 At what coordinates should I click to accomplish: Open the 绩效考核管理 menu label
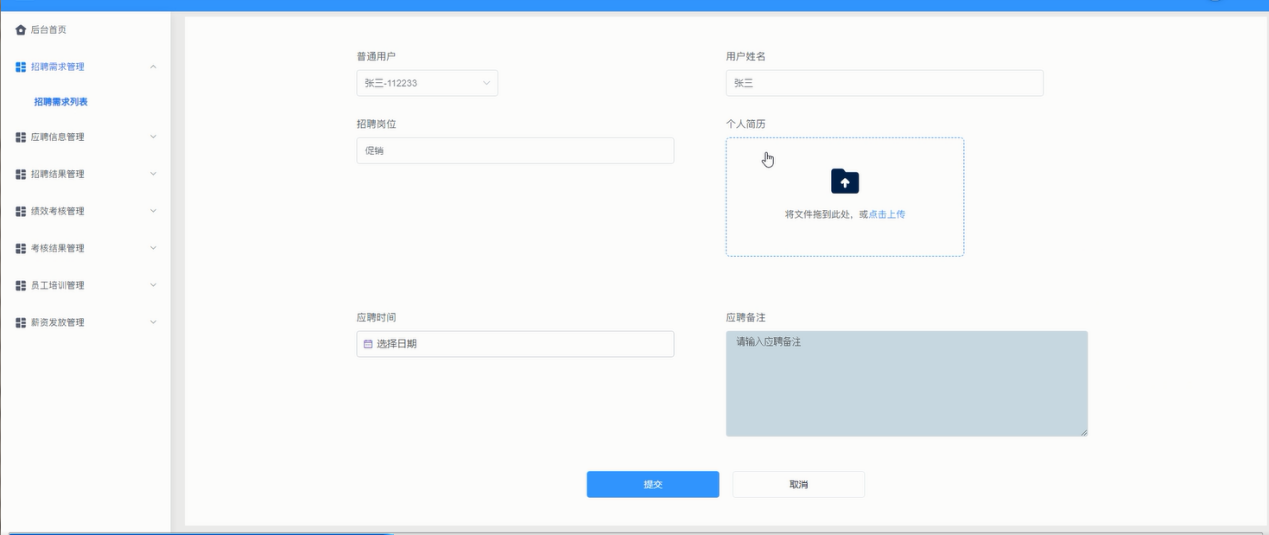(x=58, y=211)
